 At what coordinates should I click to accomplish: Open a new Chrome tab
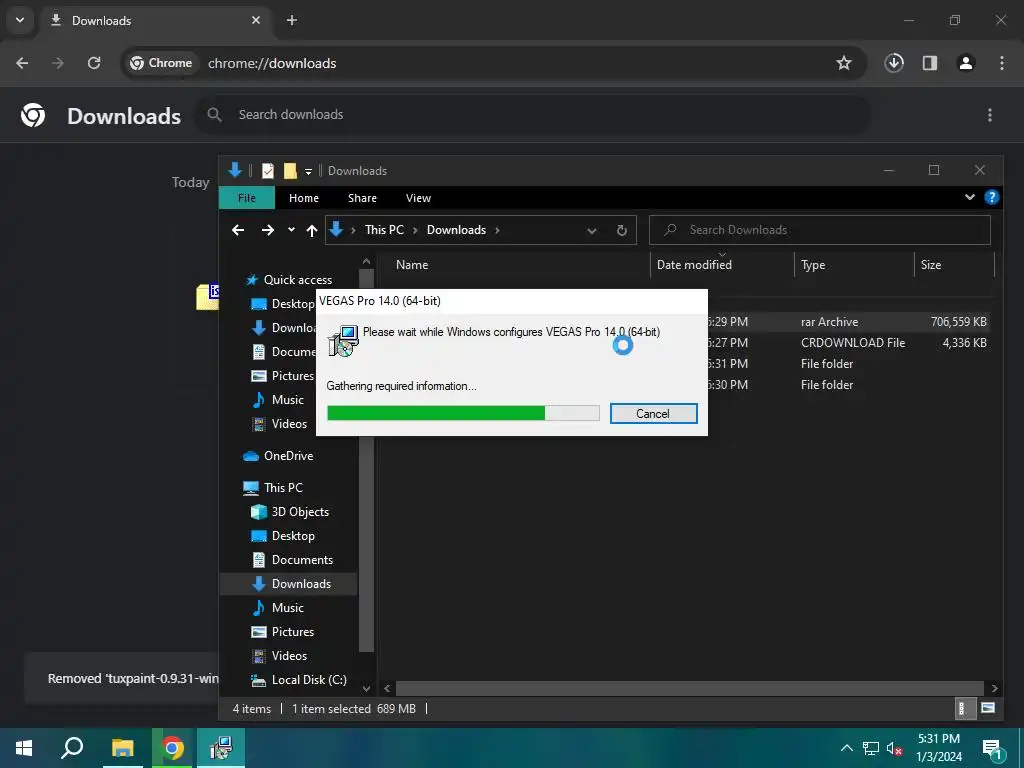coord(292,20)
